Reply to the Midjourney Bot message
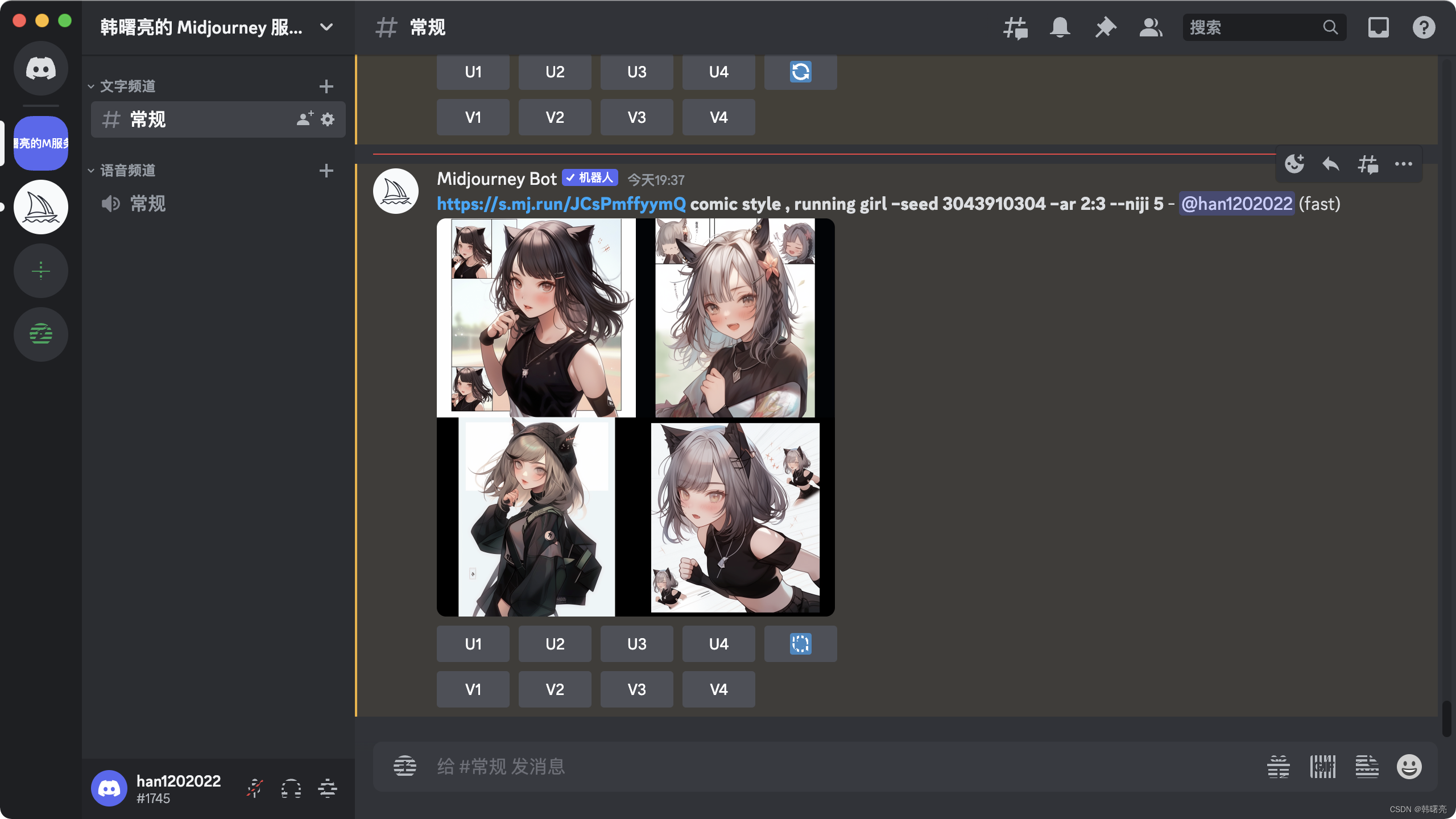The width and height of the screenshot is (1456, 819). pyautogui.click(x=1331, y=164)
